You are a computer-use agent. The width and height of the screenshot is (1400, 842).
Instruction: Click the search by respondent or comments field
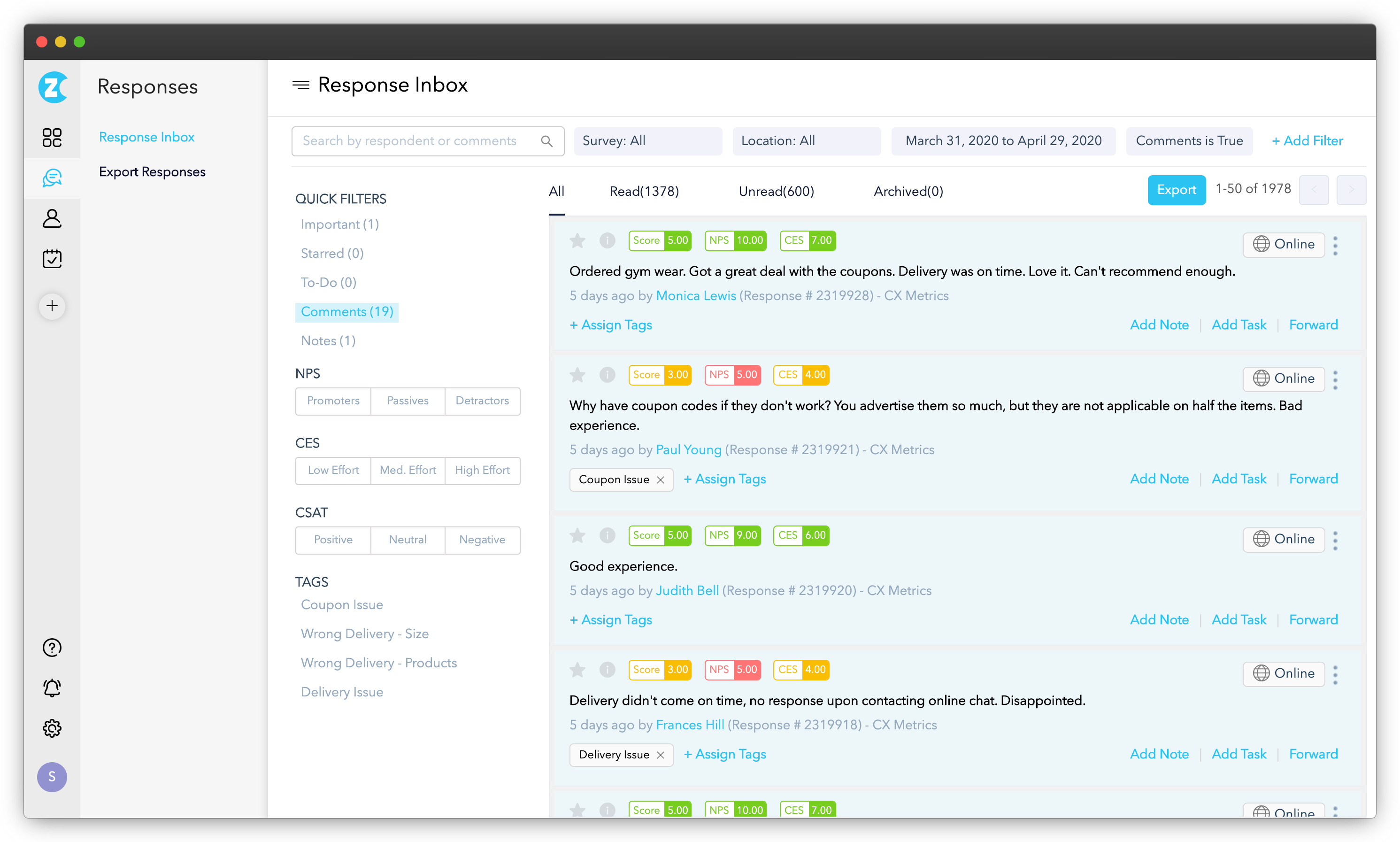428,141
